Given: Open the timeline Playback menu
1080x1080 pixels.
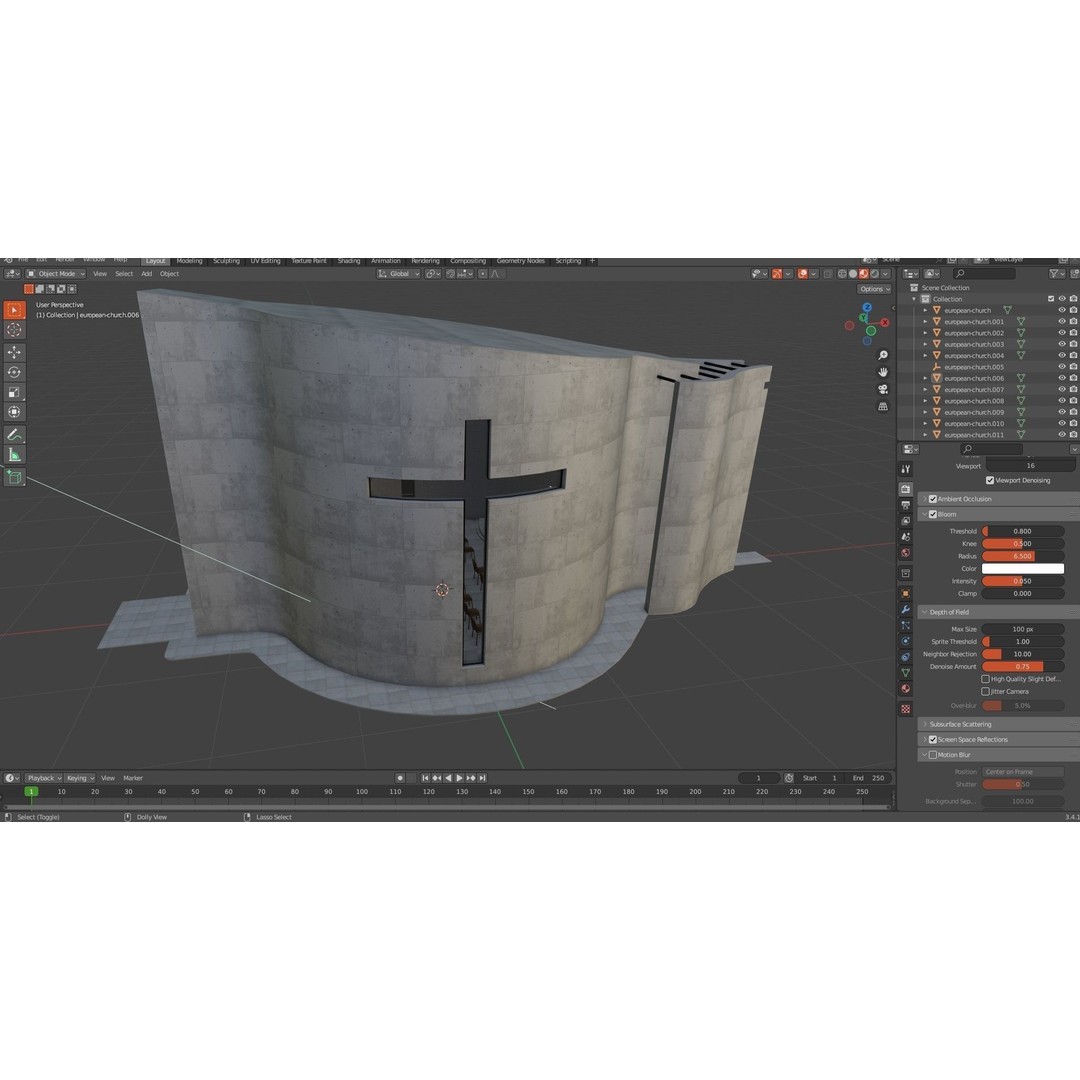Looking at the screenshot, I should 43,778.
